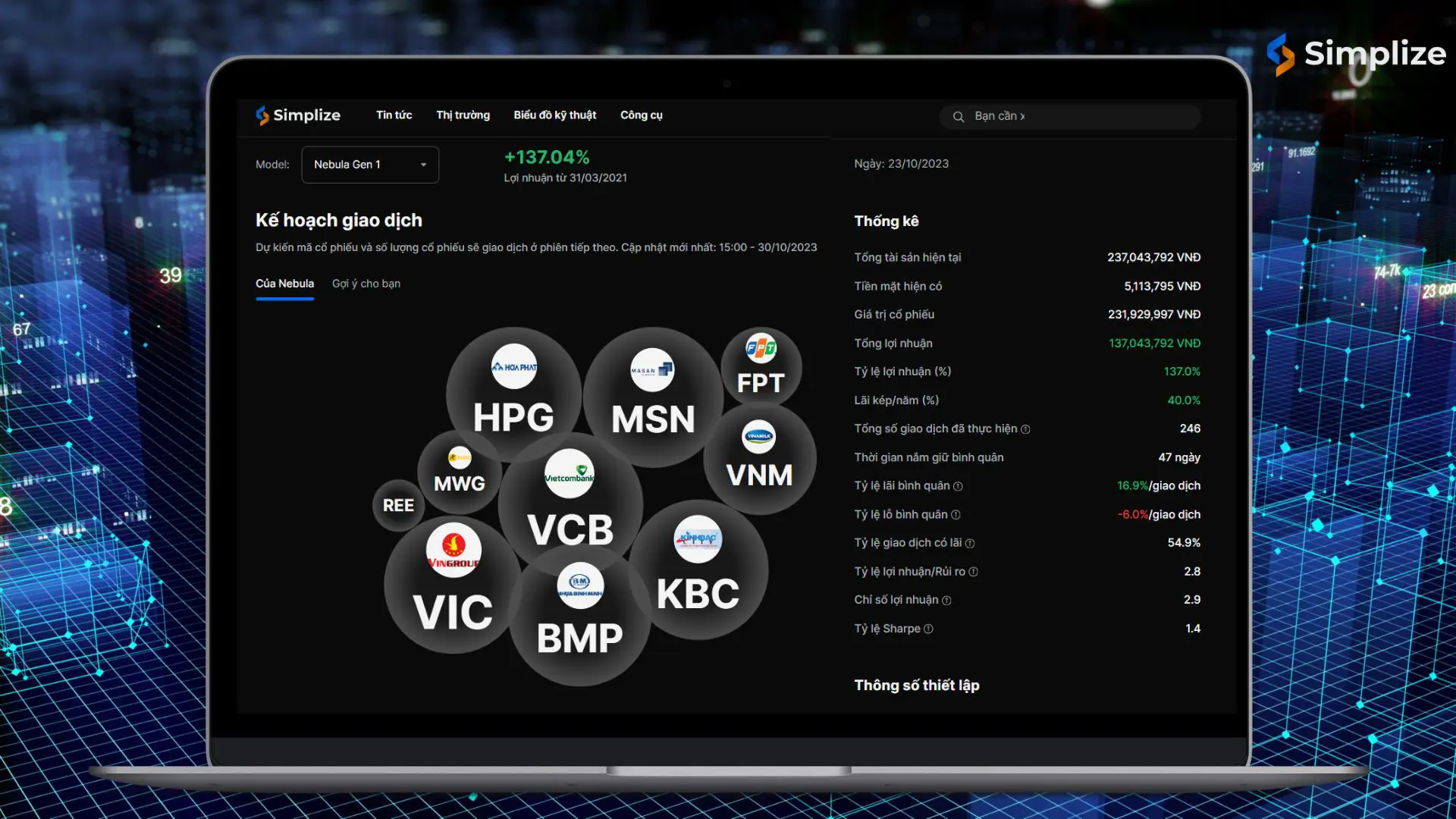The height and width of the screenshot is (819, 1456).
Task: Click the Hoa Phat logo in HPG bubble
Action: point(514,366)
